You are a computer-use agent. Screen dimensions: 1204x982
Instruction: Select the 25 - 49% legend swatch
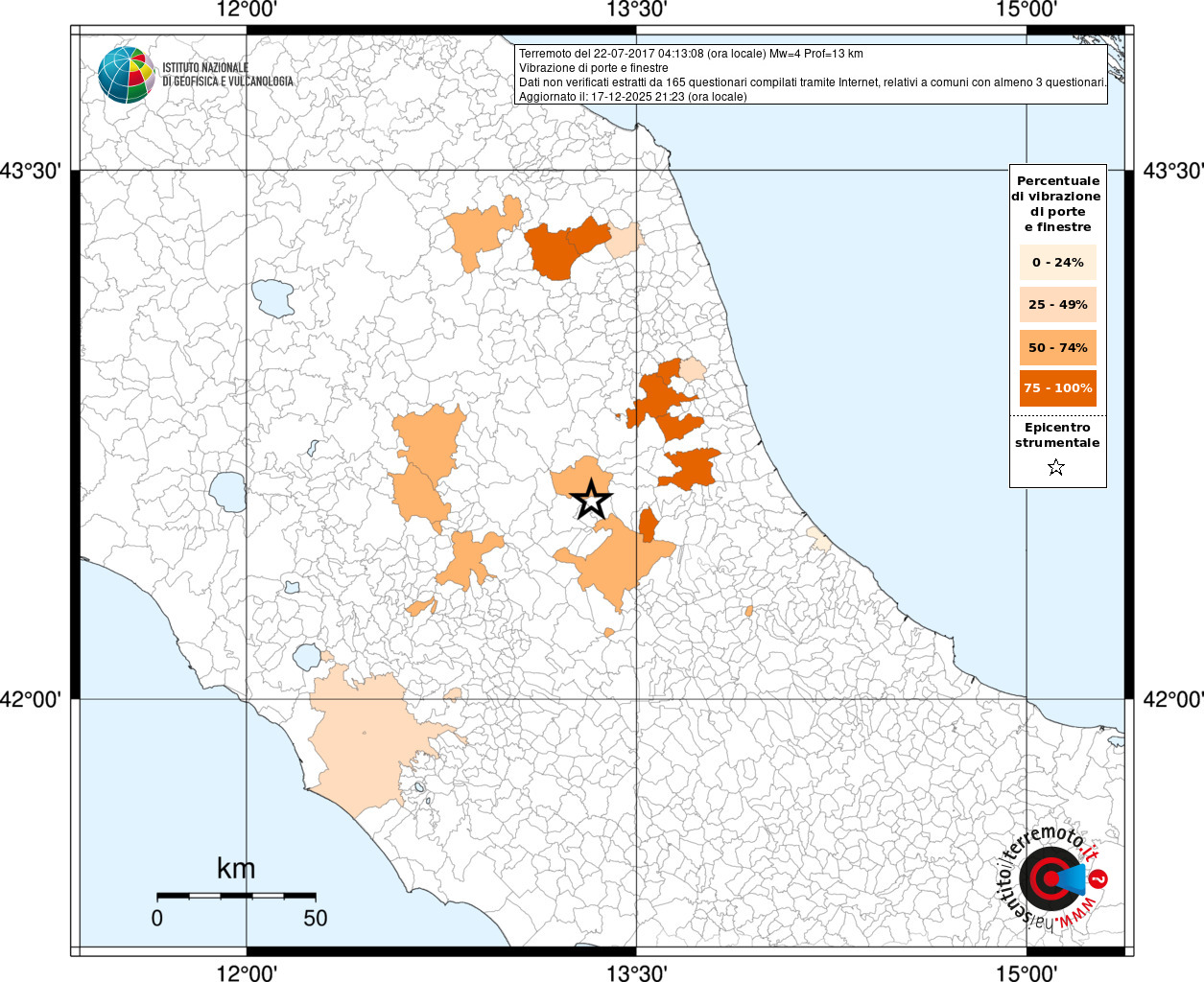click(1058, 304)
